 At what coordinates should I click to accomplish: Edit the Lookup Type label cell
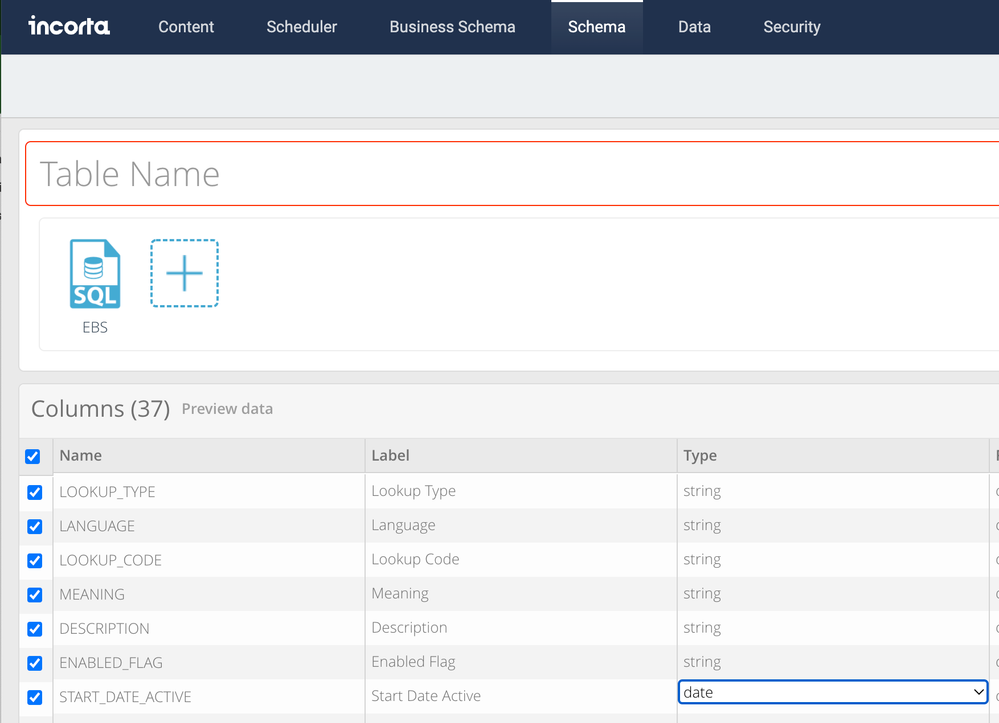tap(520, 491)
